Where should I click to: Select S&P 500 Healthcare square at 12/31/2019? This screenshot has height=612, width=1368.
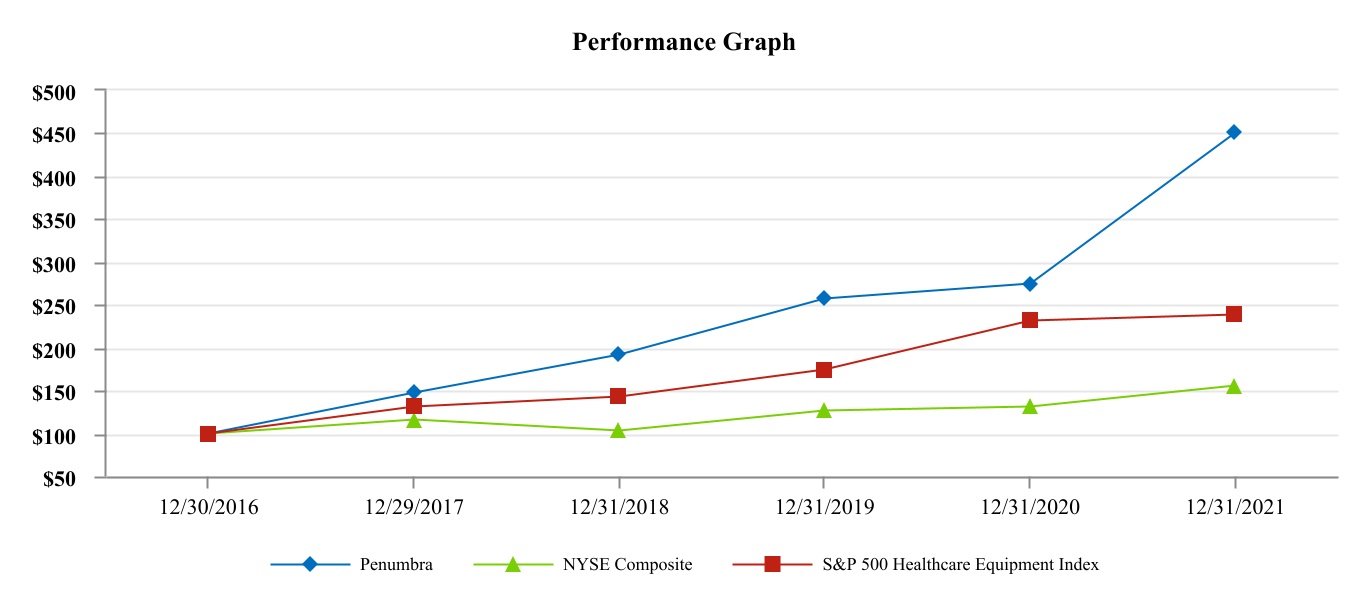(824, 370)
